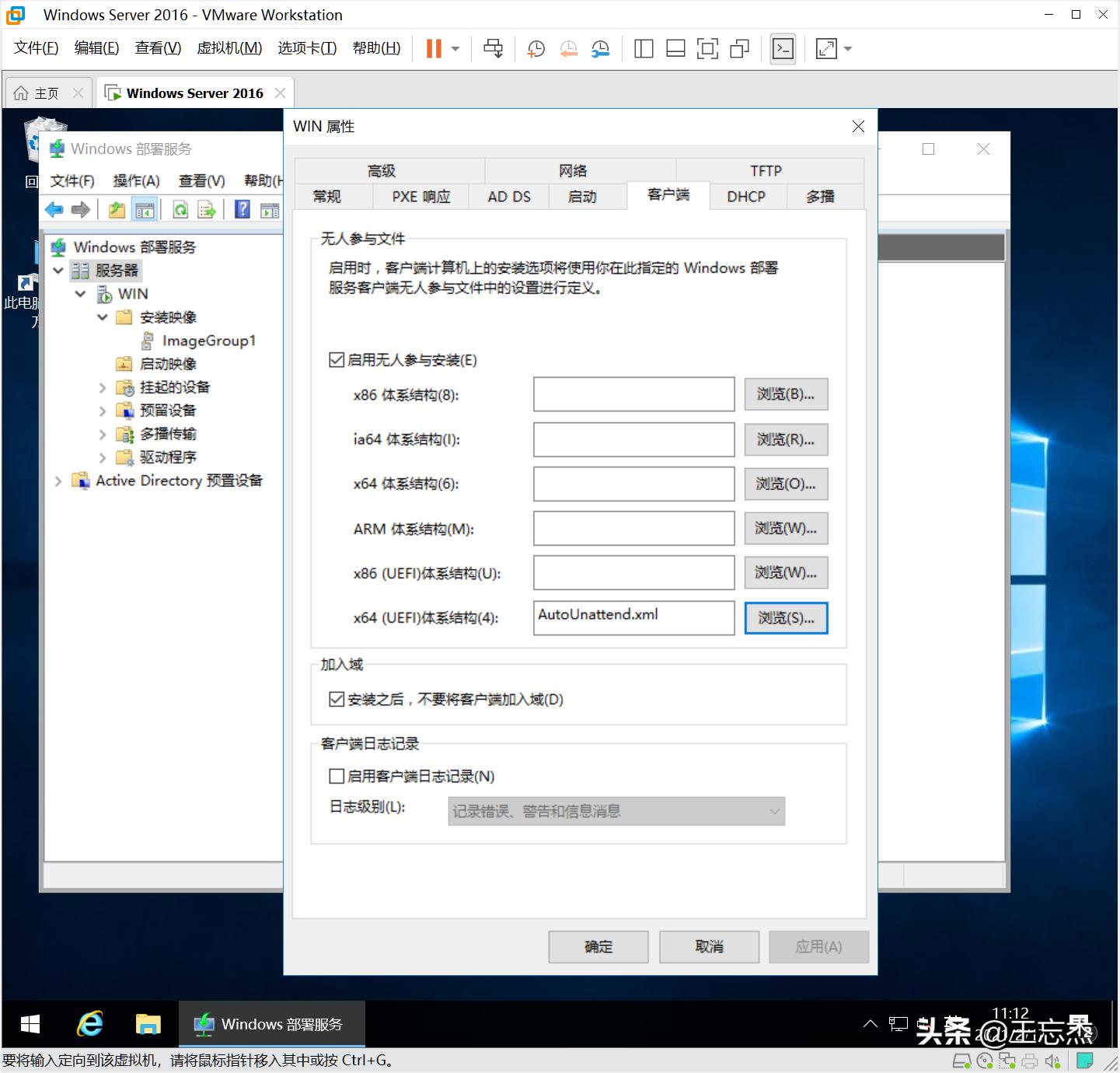Open the snapshot manager icon
Image resolution: width=1120 pixels, height=1073 pixels.
600,48
